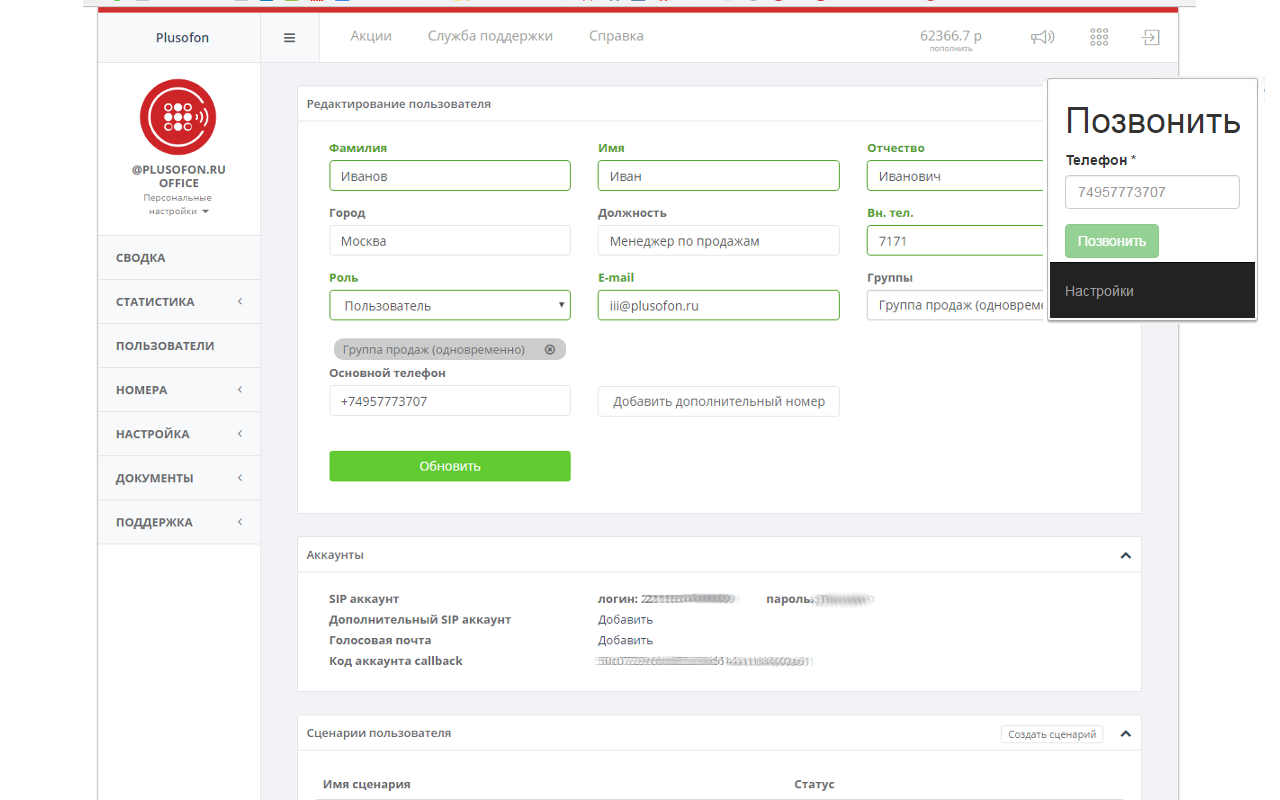The width and height of the screenshot is (1280, 800).
Task: Click Добавить for Дополнительный SIP аккаунт
Action: click(x=625, y=620)
